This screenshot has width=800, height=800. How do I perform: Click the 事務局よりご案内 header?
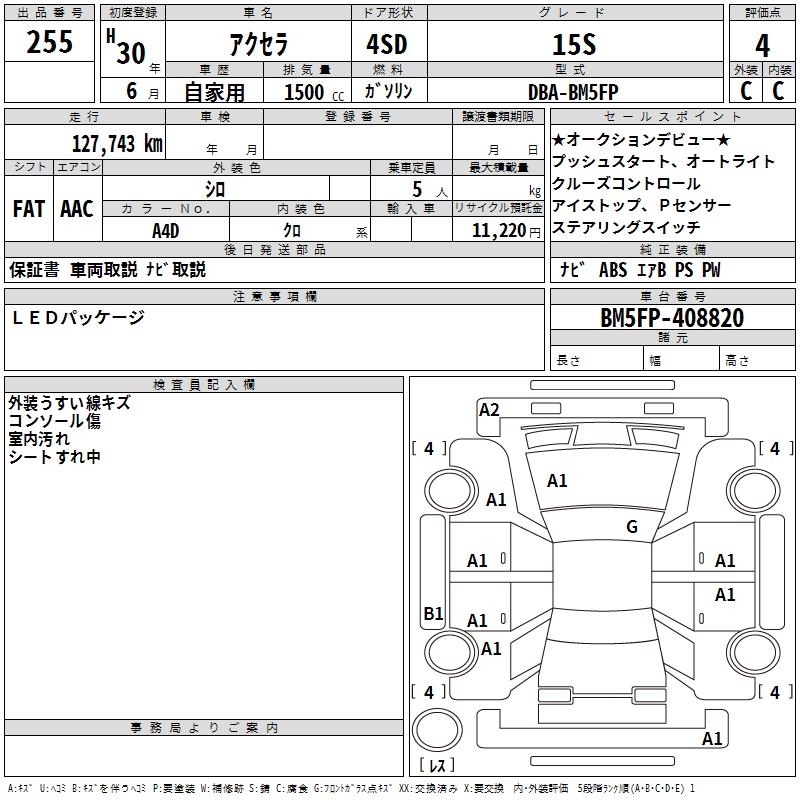[204, 728]
